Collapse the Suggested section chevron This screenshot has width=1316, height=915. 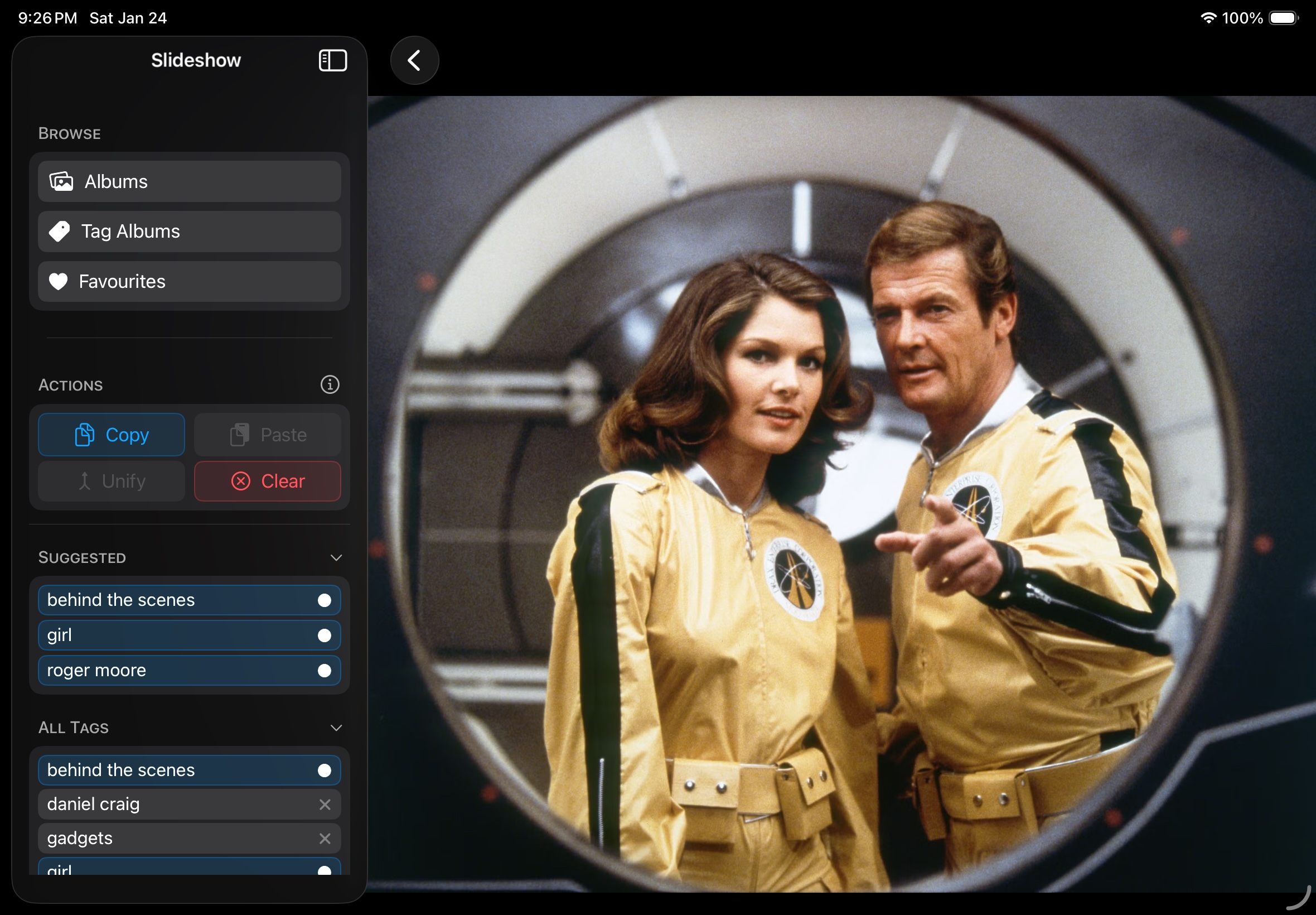336,557
